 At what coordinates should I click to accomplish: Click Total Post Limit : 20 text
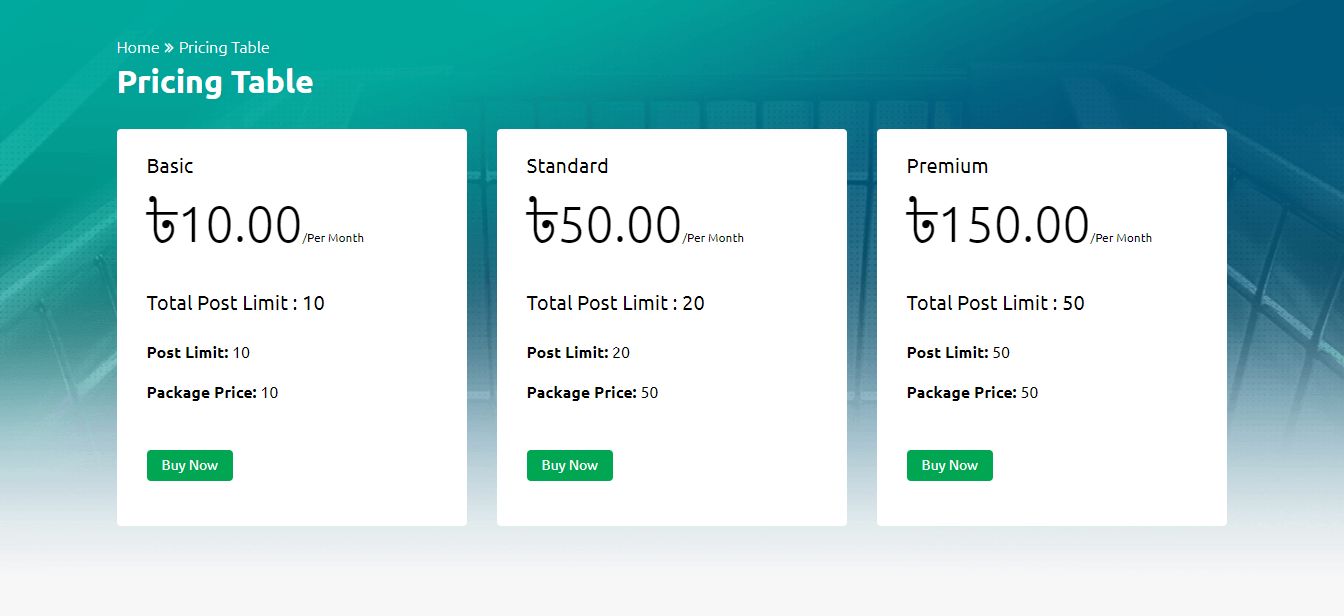pyautogui.click(x=616, y=303)
